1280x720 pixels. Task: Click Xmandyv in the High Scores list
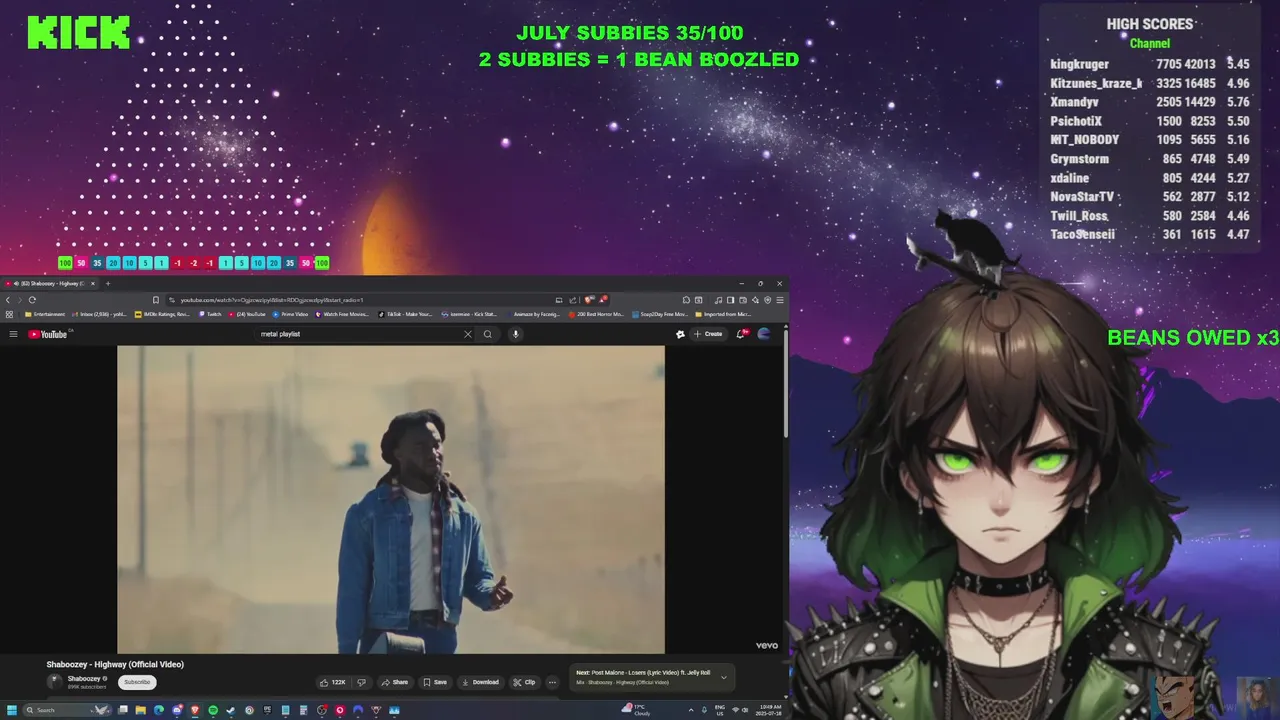1075,102
